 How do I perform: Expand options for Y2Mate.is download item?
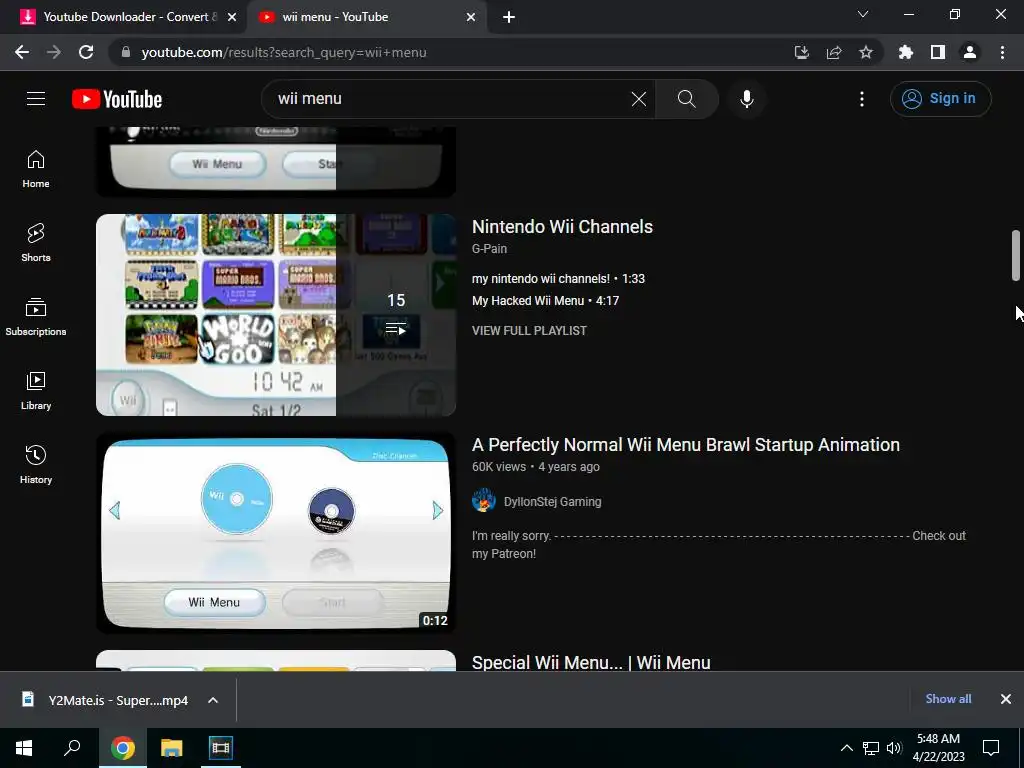coord(213,700)
